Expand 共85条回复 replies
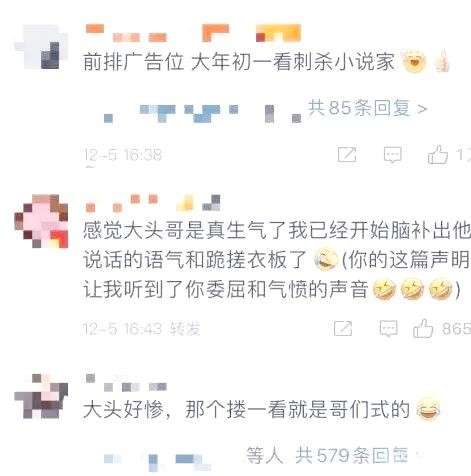Viewport: 471px width, 476px height. click(x=367, y=108)
